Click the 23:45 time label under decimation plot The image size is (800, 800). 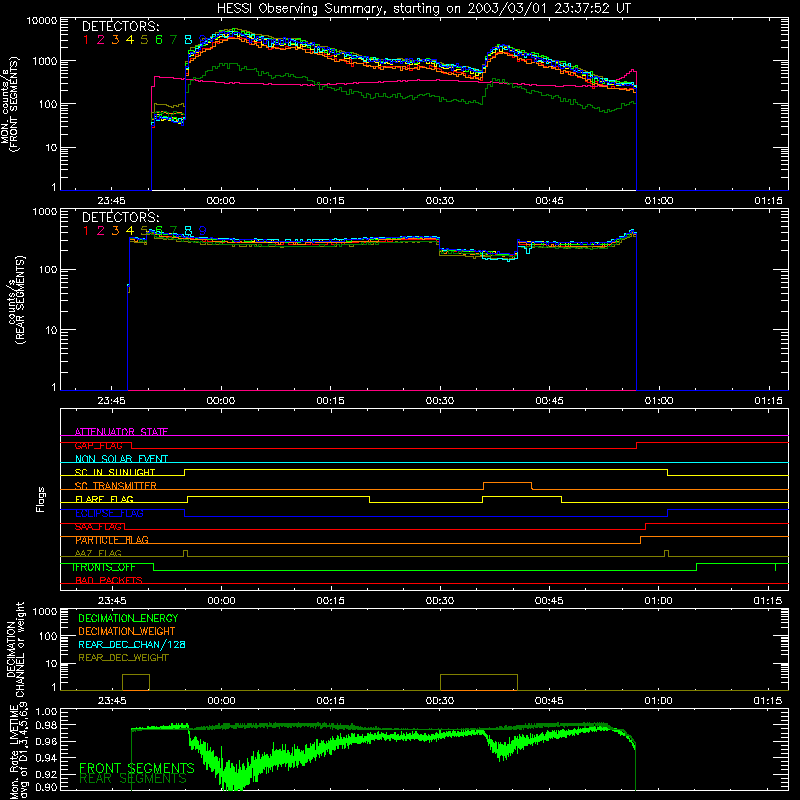(x=112, y=701)
